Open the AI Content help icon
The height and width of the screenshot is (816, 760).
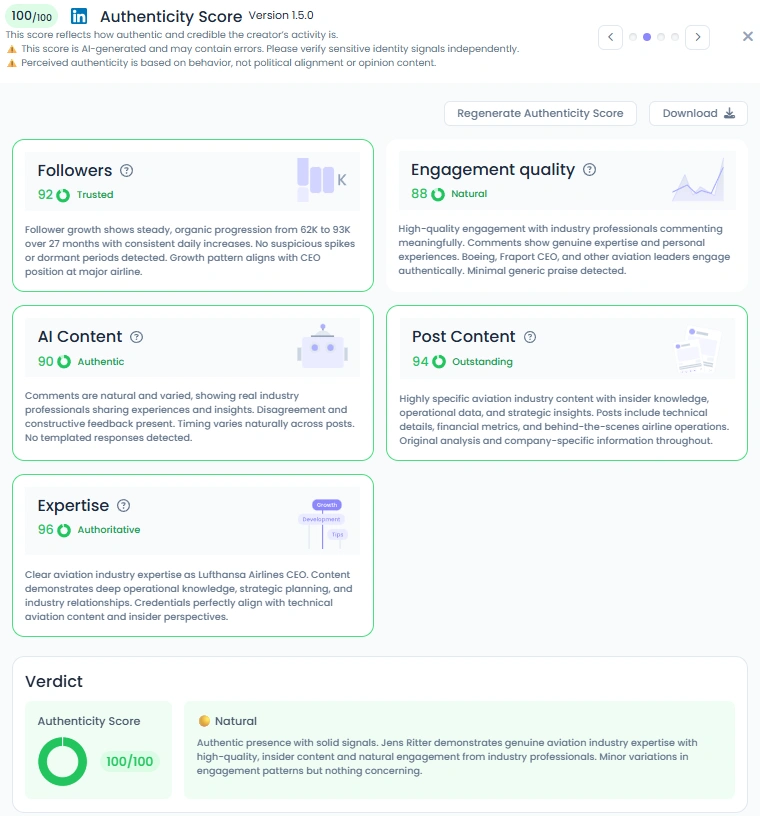coord(136,337)
